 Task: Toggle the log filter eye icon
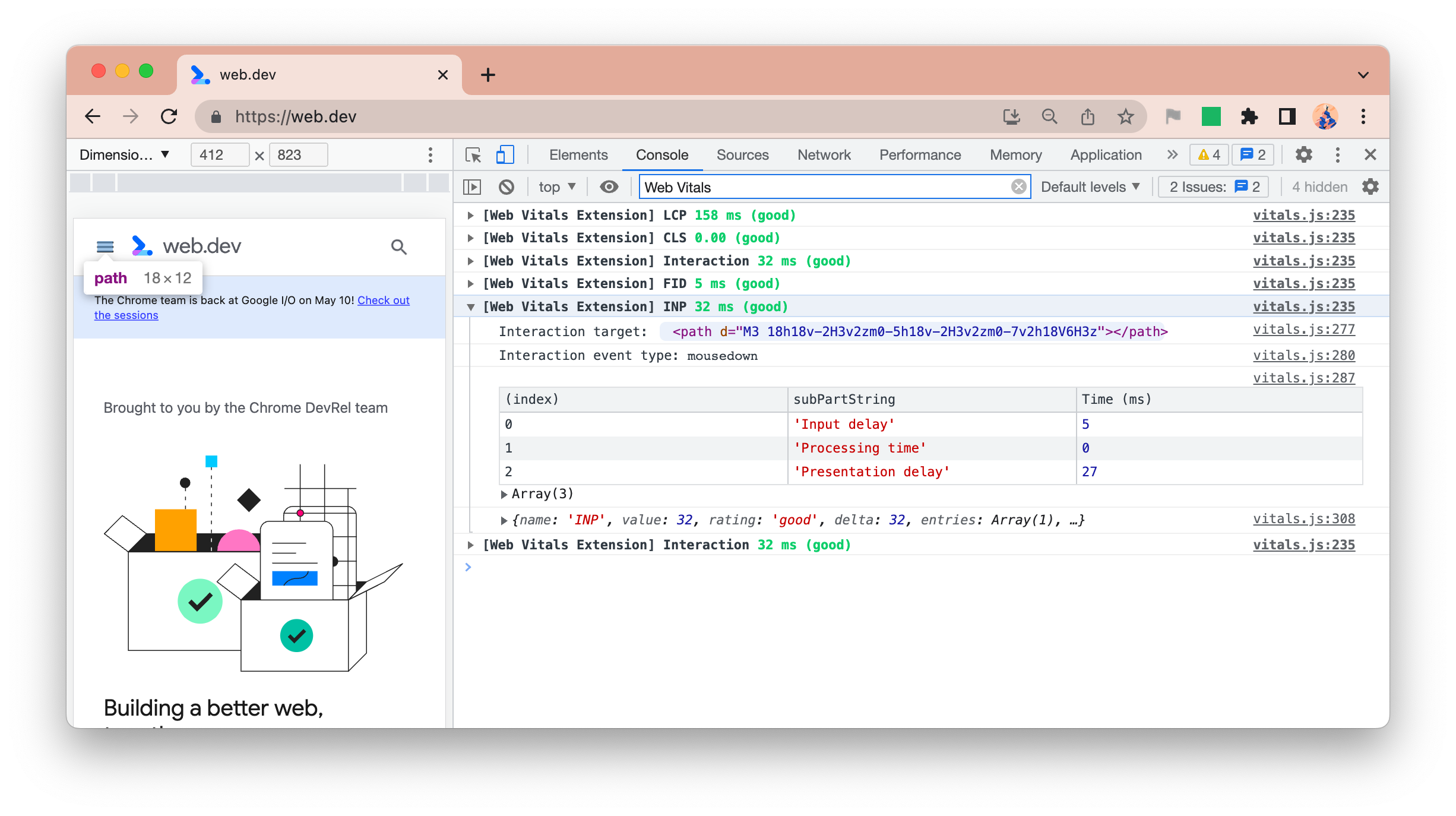click(x=608, y=187)
